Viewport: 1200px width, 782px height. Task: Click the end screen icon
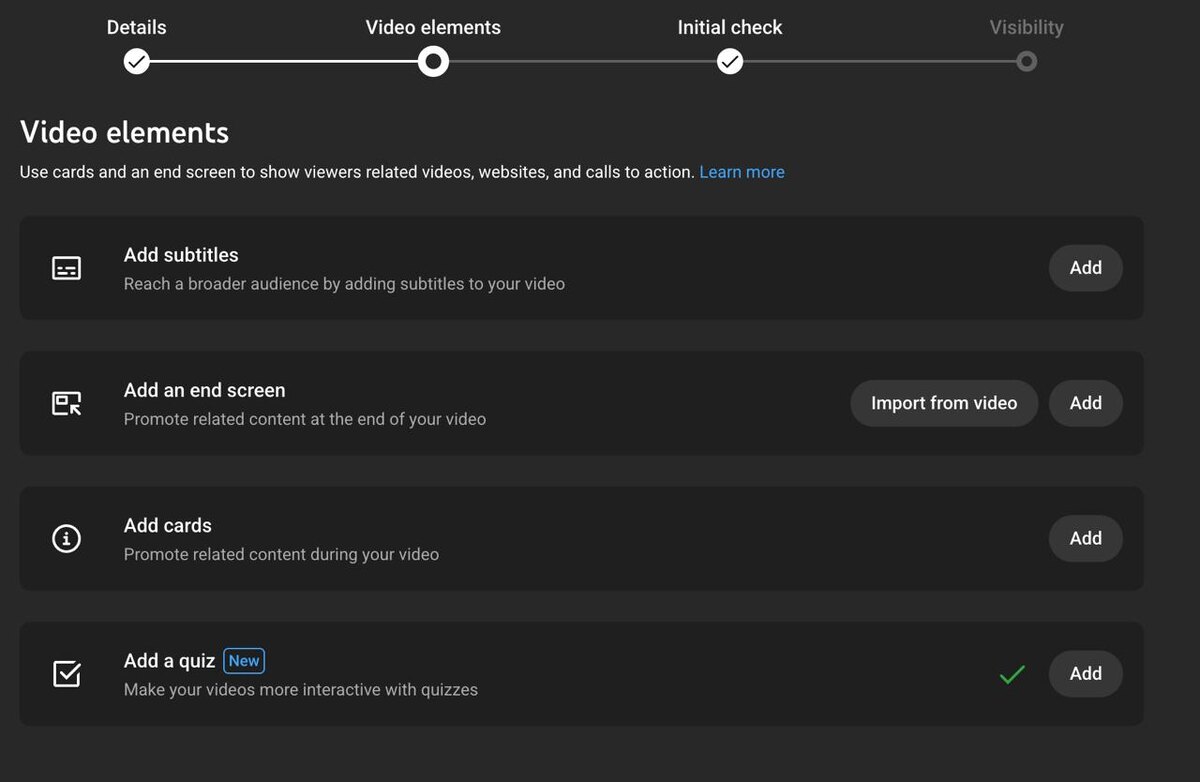point(66,403)
